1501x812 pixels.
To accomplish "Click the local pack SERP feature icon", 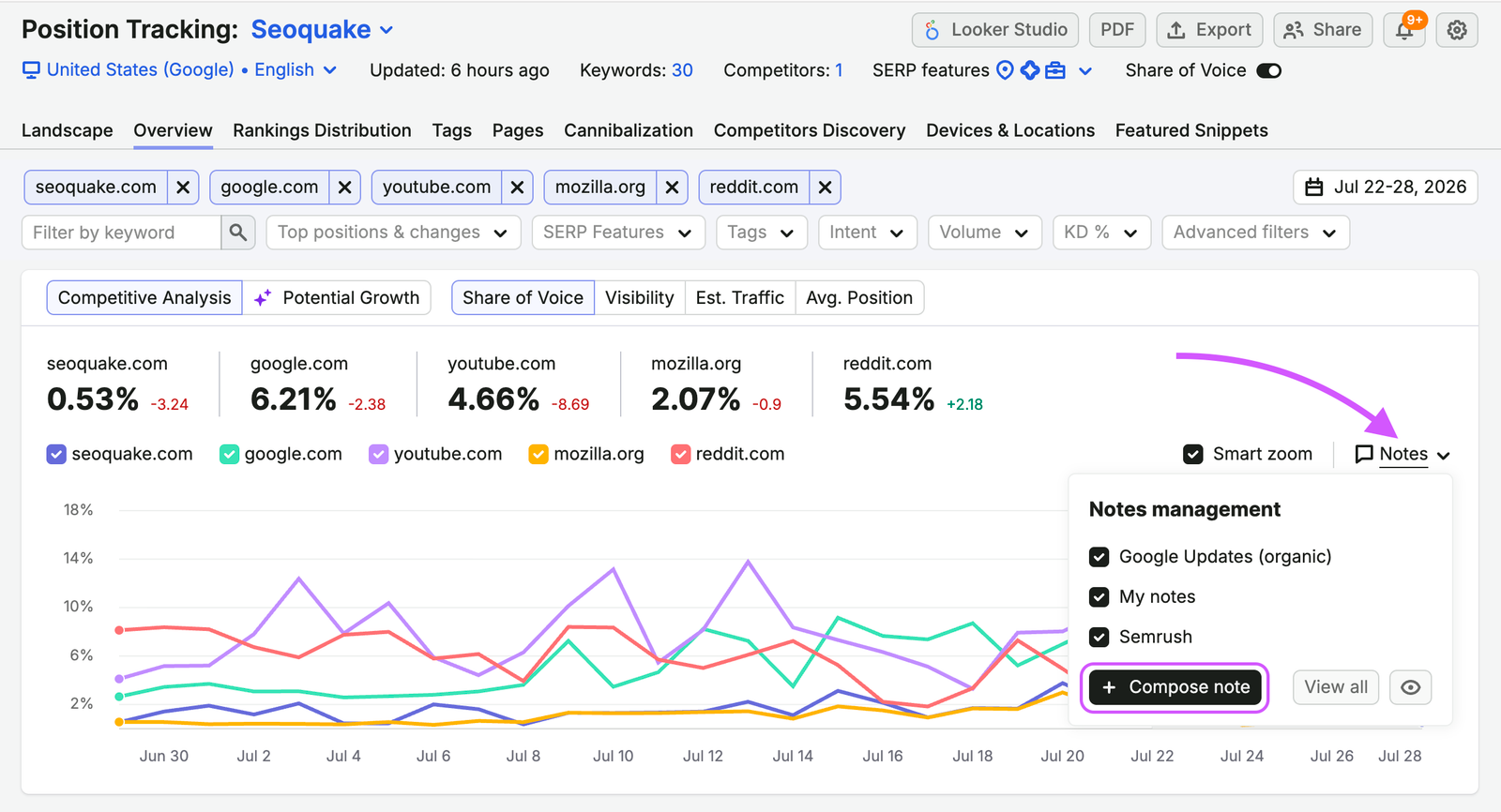I will click(1005, 70).
